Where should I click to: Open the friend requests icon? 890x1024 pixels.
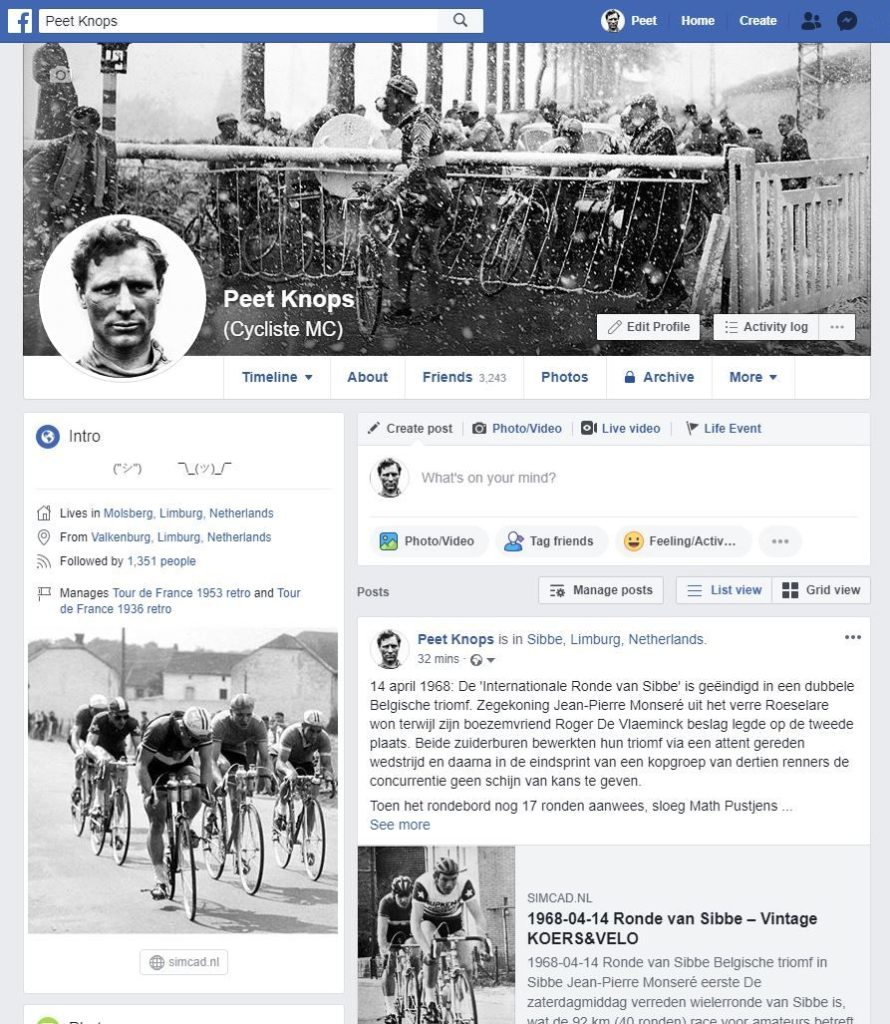tap(810, 21)
